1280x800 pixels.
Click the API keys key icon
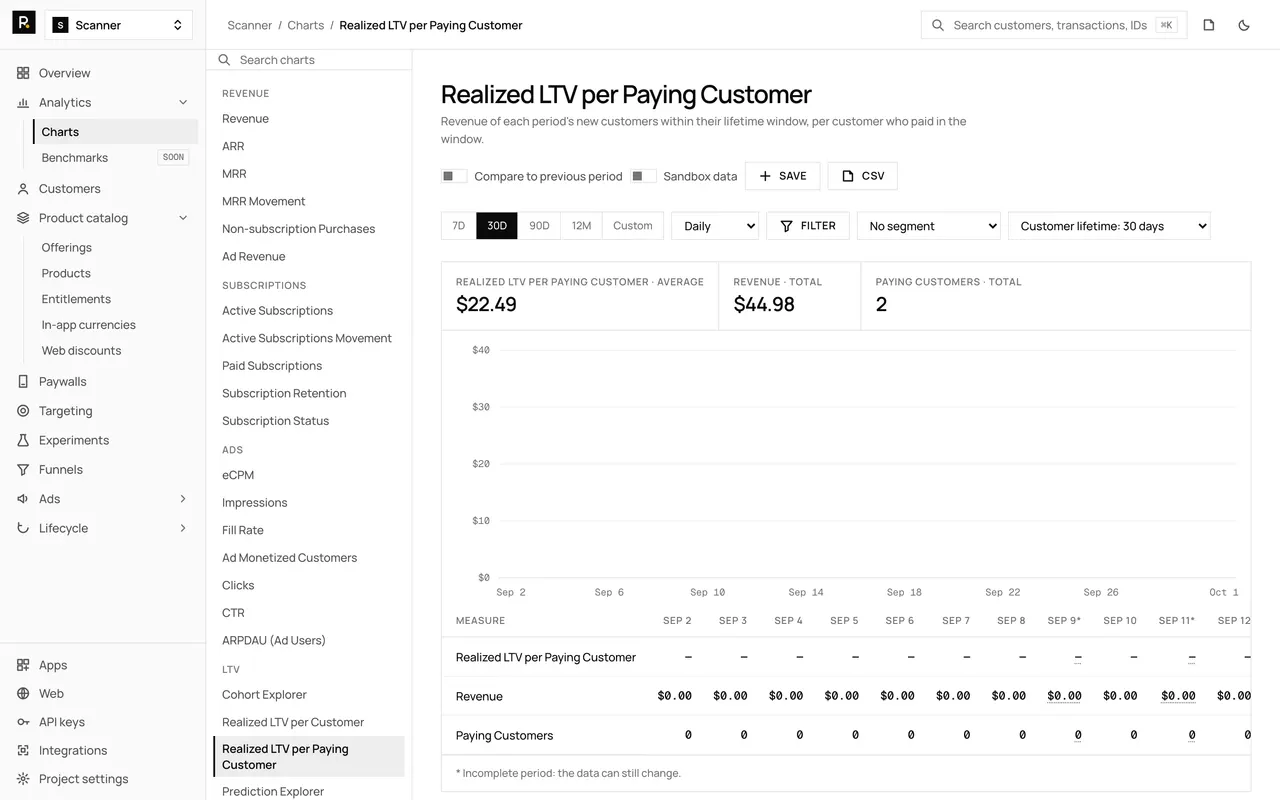[x=23, y=722]
